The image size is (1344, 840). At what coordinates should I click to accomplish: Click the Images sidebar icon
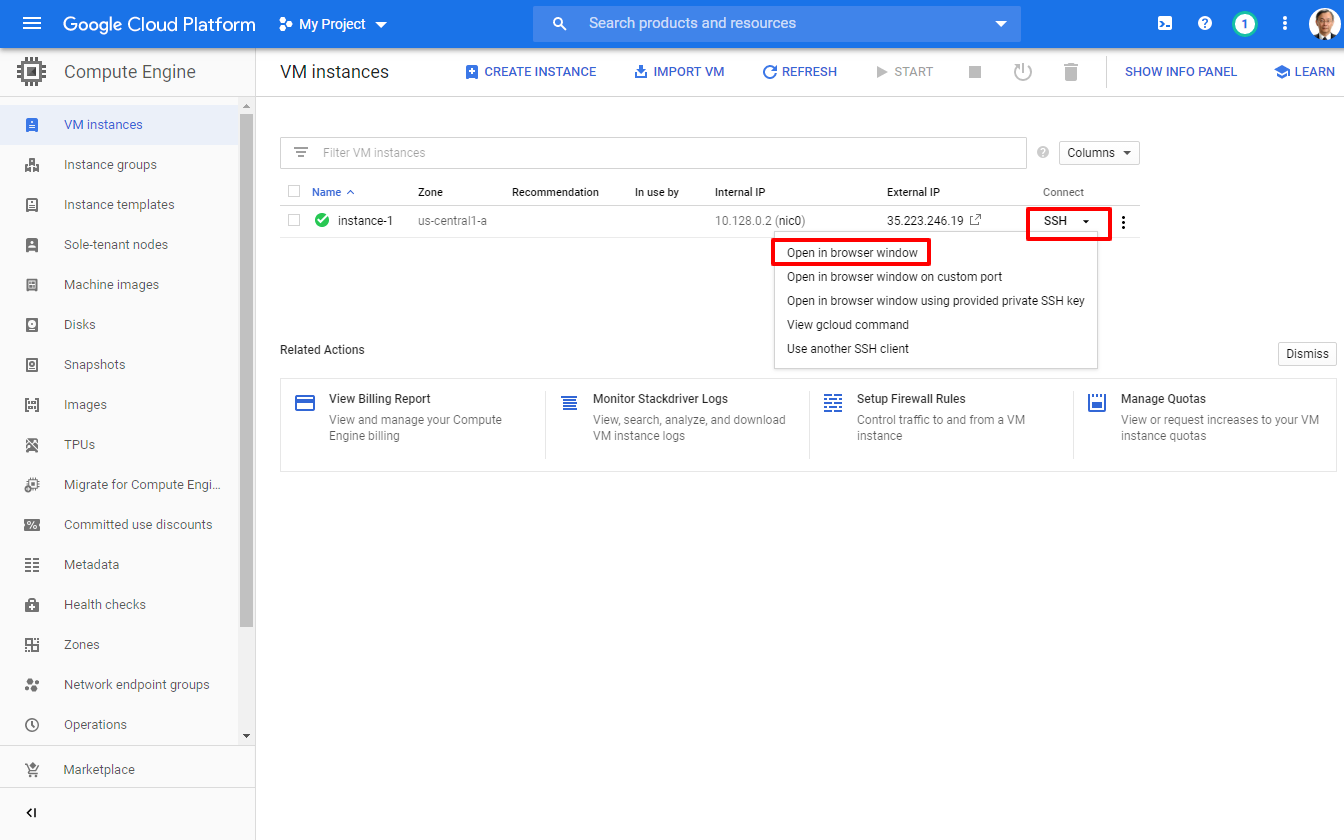coord(32,405)
